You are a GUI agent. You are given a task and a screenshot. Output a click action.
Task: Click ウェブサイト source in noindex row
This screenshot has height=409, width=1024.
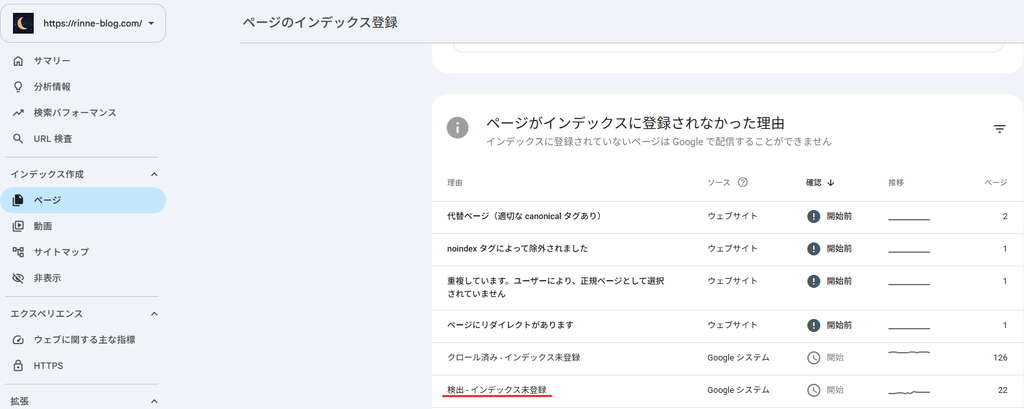[732, 249]
